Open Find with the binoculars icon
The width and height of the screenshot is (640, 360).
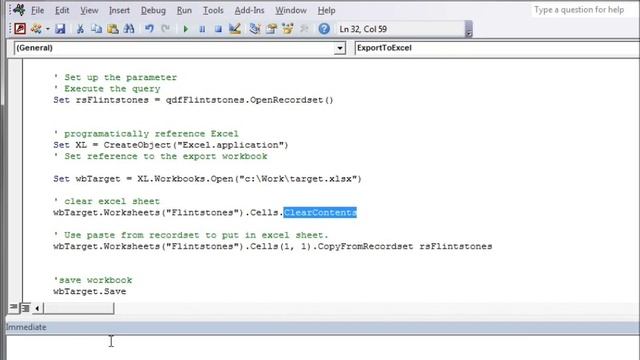click(x=129, y=29)
